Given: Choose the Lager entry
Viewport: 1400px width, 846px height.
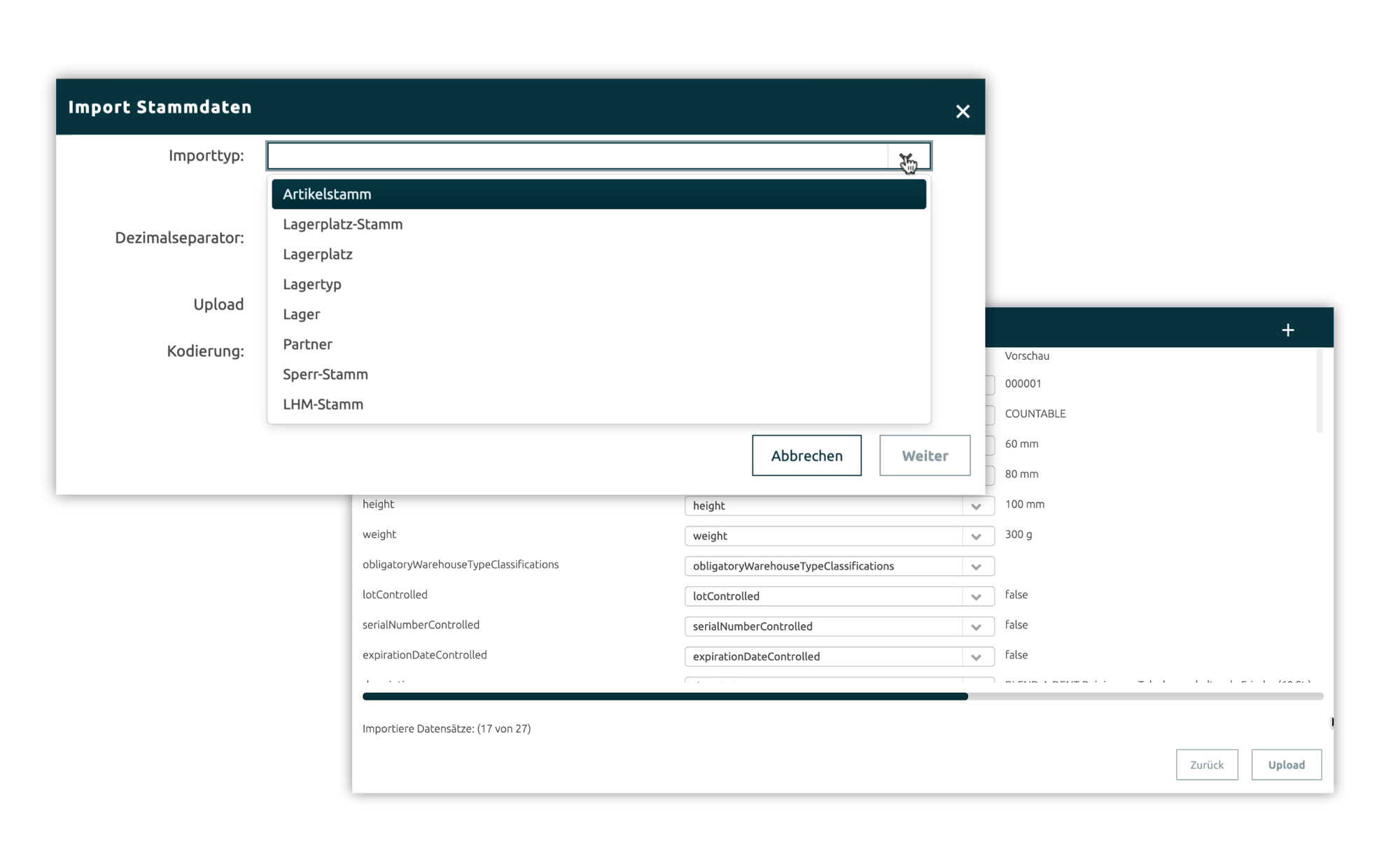Looking at the screenshot, I should (x=301, y=315).
